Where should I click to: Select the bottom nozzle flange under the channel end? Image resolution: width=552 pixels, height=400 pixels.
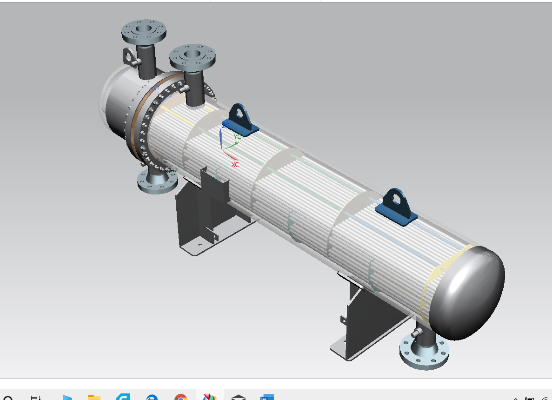(x=157, y=182)
